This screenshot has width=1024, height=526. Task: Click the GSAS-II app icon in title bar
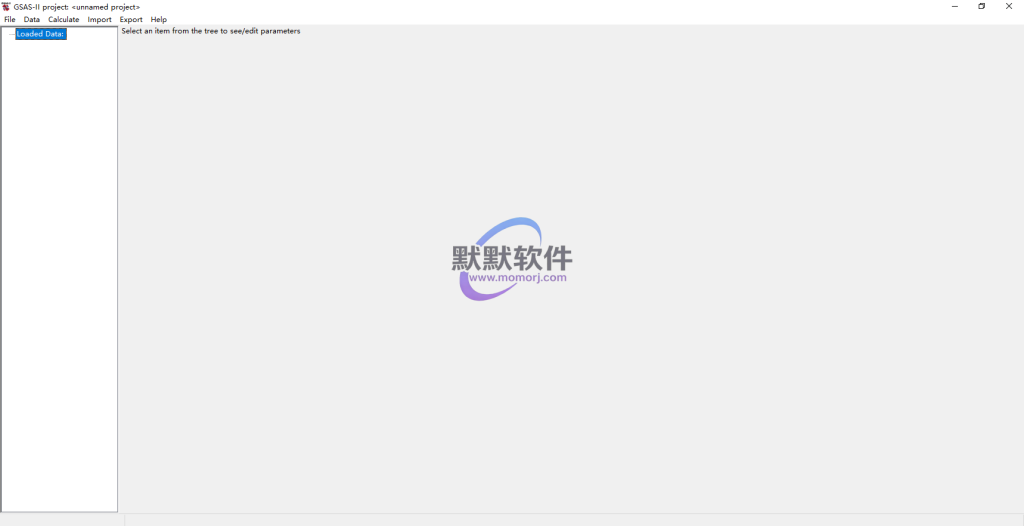coord(6,6)
